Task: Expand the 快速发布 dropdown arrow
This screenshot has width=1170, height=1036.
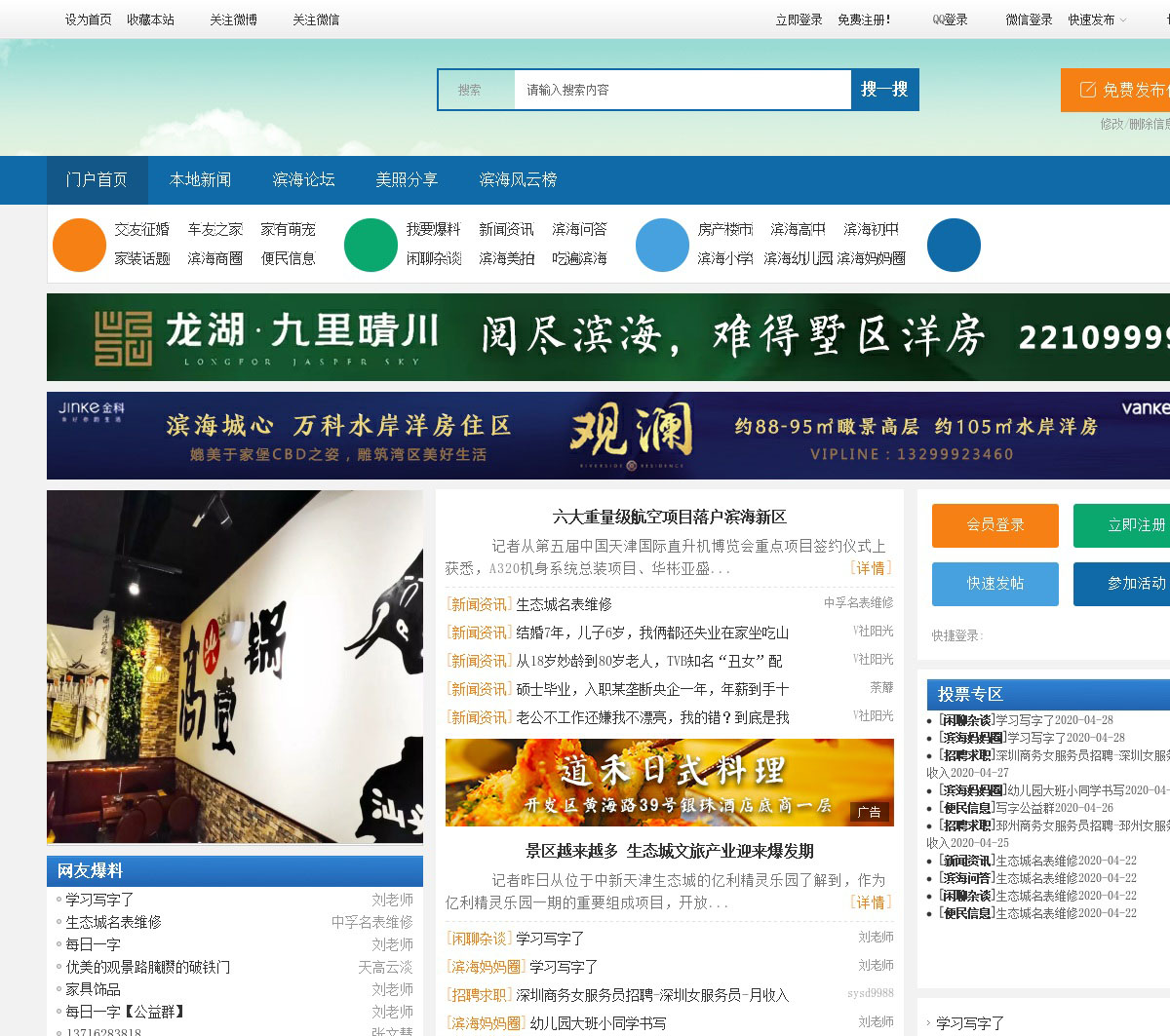Action: pos(1123,20)
